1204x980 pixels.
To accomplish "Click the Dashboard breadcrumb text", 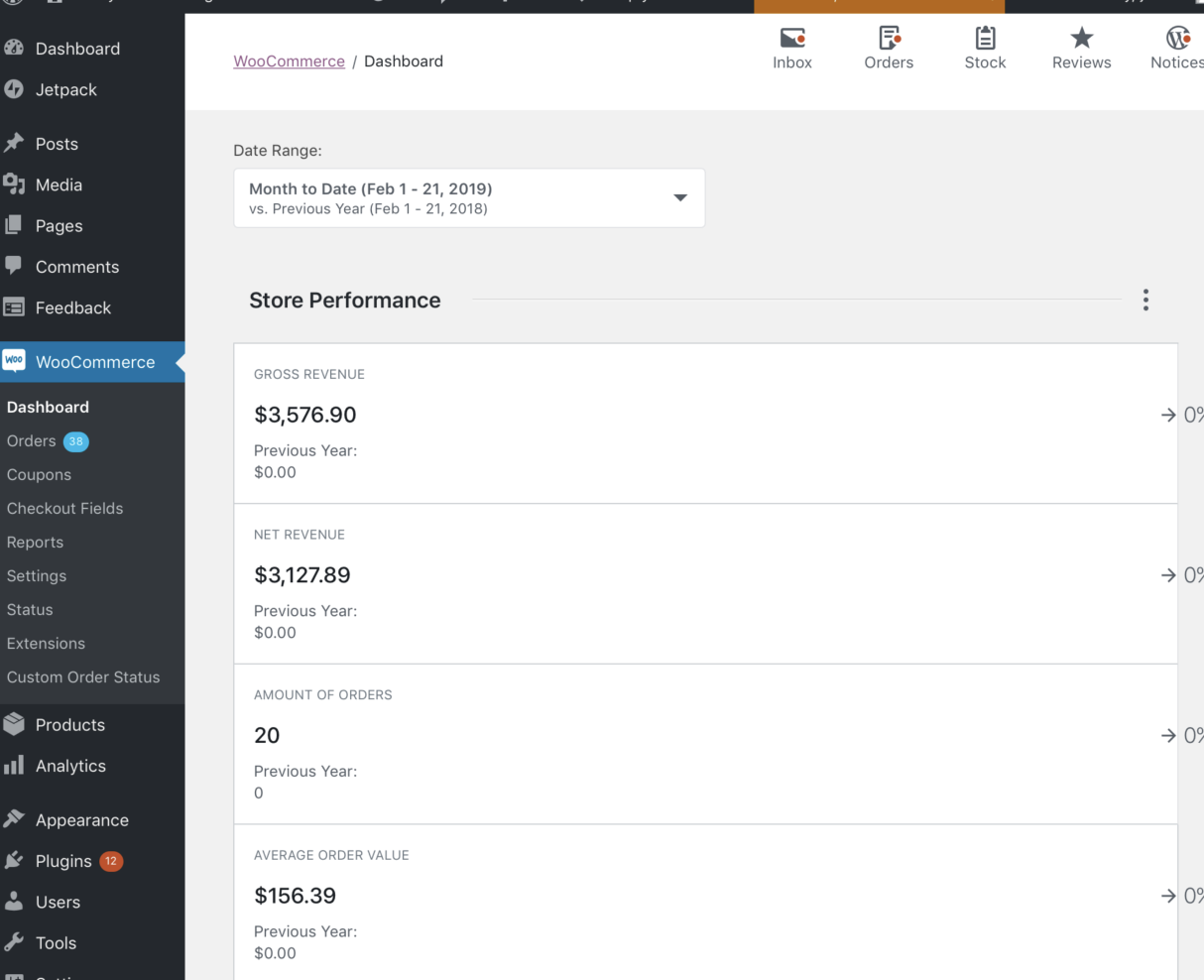I will pyautogui.click(x=404, y=61).
